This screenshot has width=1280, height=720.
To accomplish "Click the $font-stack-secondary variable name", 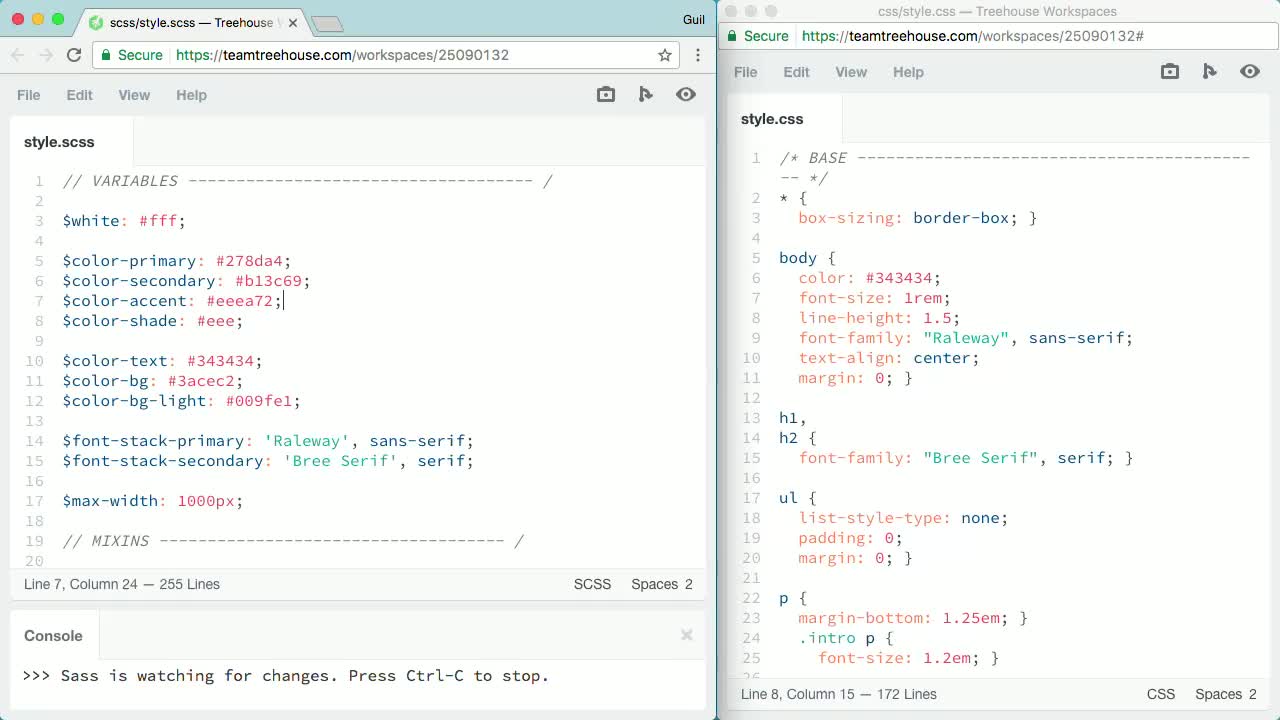I will click(x=163, y=461).
